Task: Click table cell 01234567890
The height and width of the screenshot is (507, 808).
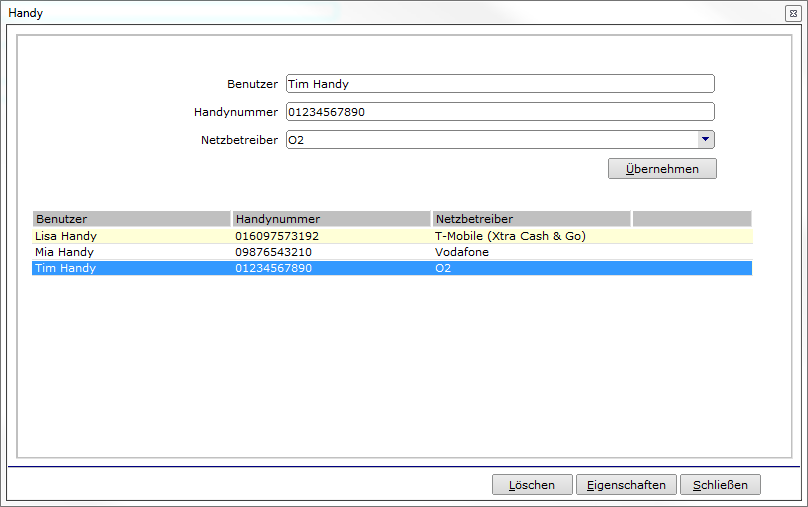Action: 274,268
